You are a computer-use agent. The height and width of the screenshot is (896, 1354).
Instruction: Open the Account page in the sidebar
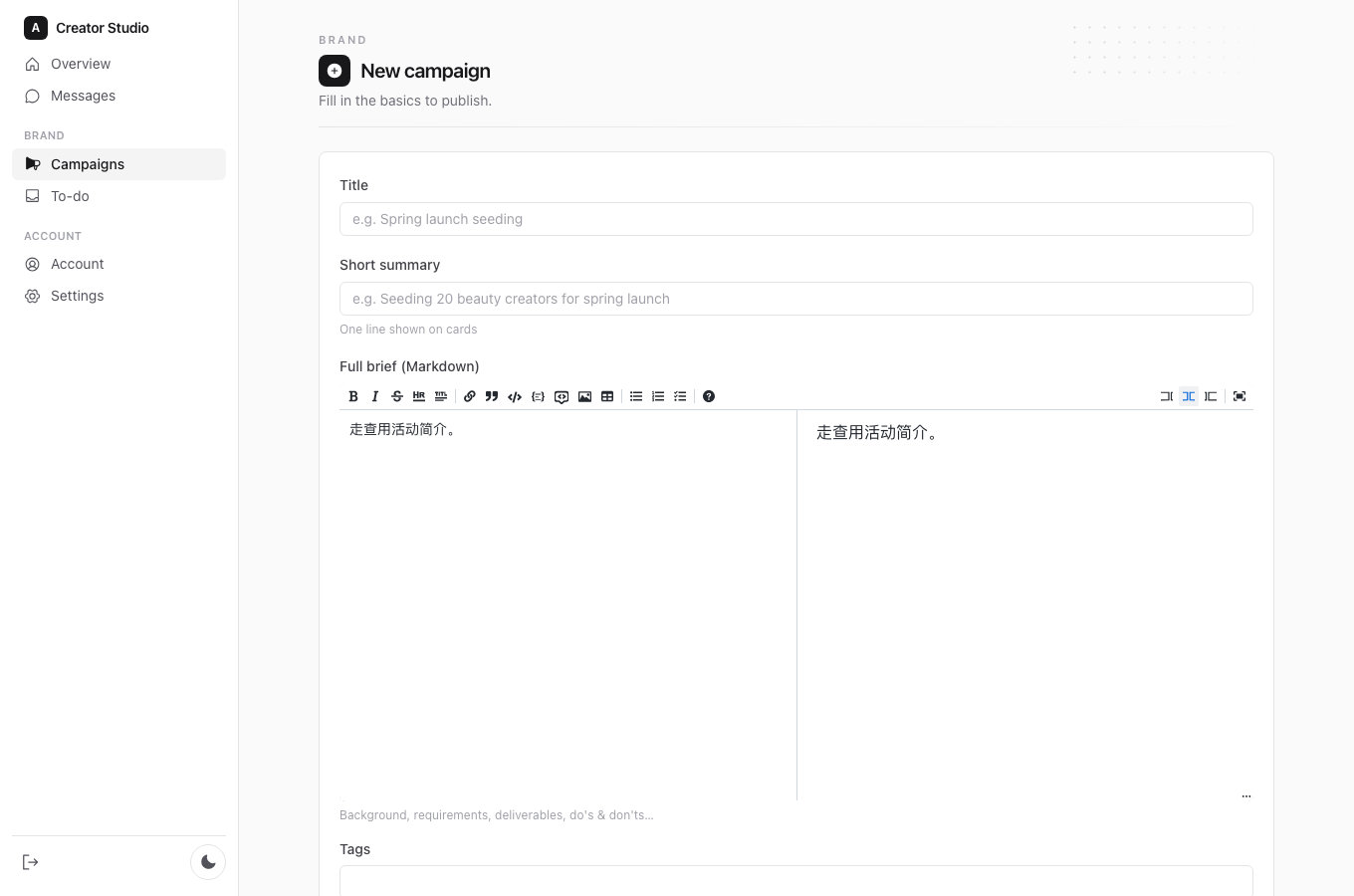pos(118,264)
